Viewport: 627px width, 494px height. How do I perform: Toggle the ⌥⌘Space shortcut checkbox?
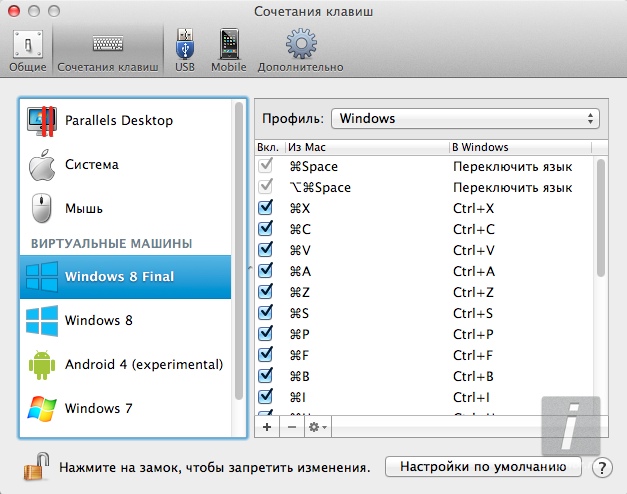(266, 186)
